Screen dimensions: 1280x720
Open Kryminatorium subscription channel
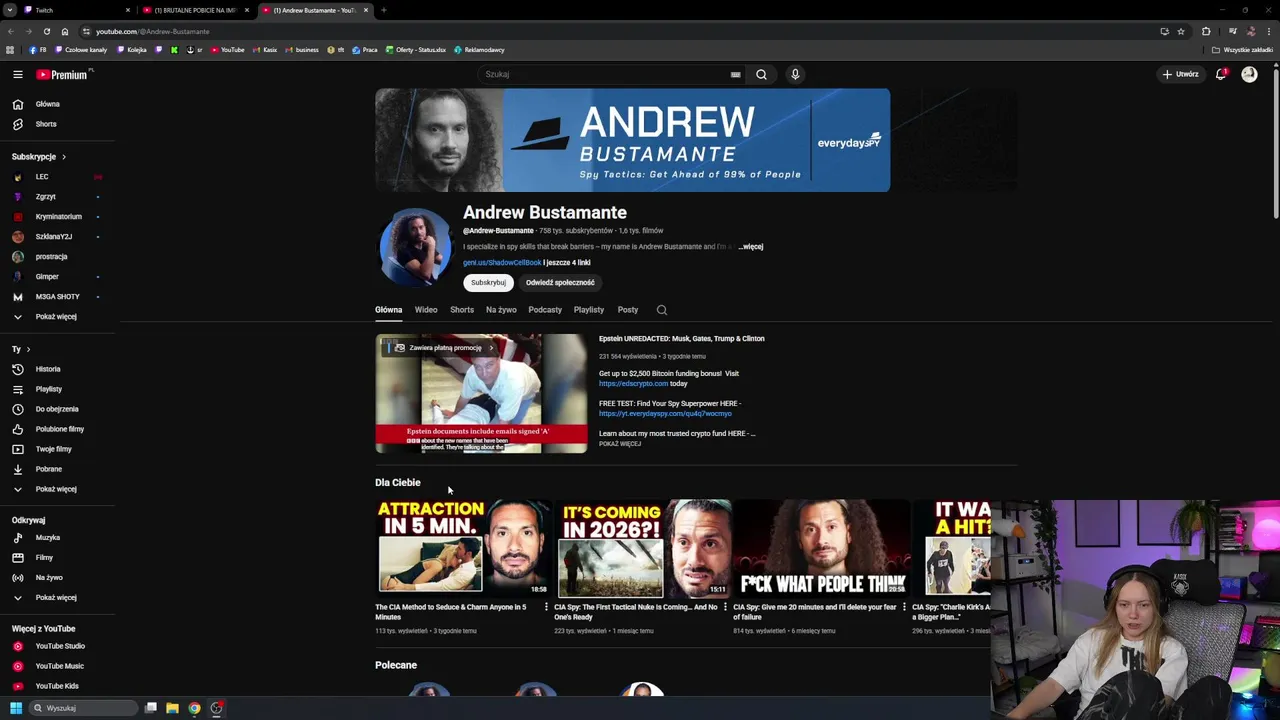[x=58, y=217]
